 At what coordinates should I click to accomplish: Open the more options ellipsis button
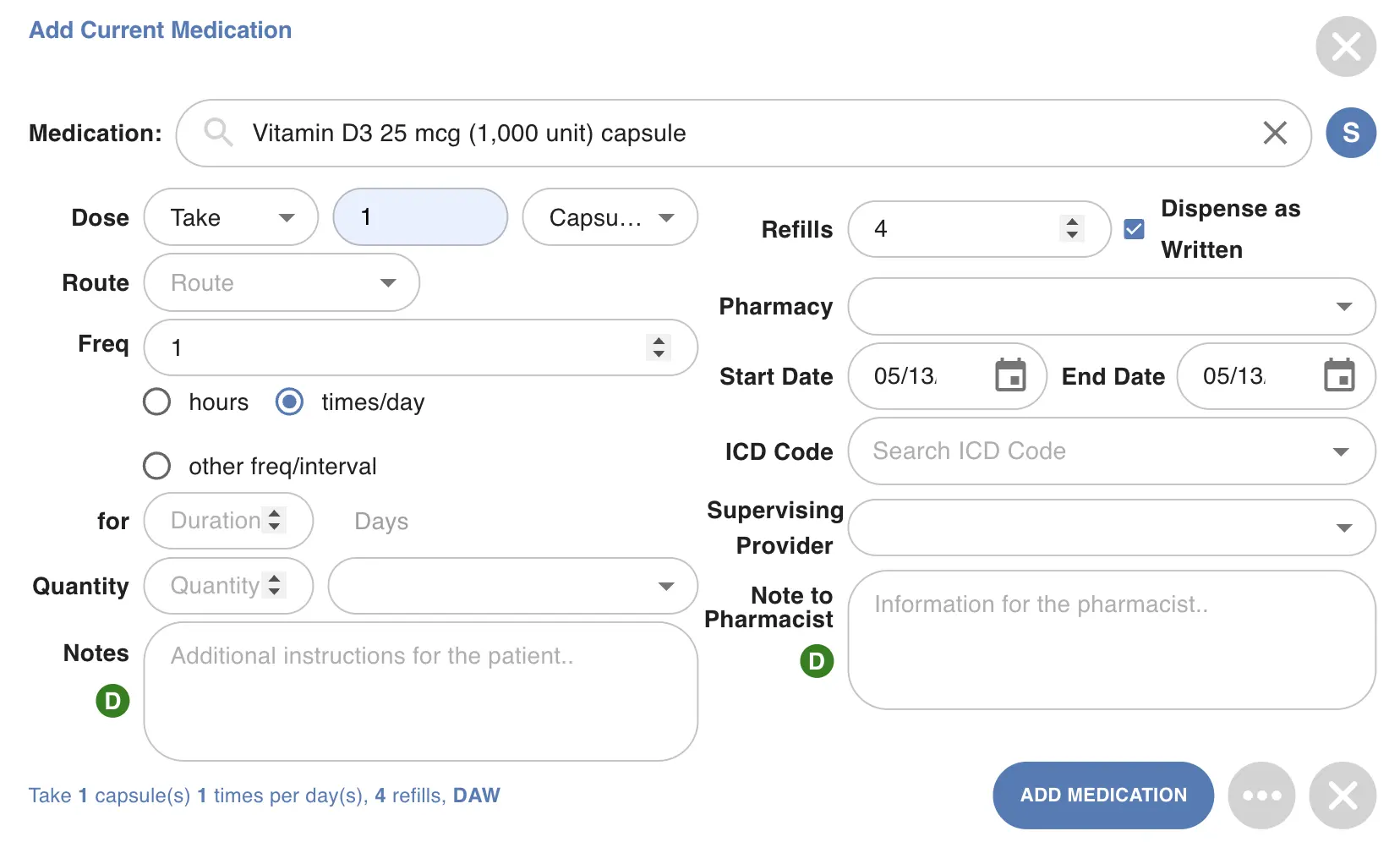[1261, 796]
